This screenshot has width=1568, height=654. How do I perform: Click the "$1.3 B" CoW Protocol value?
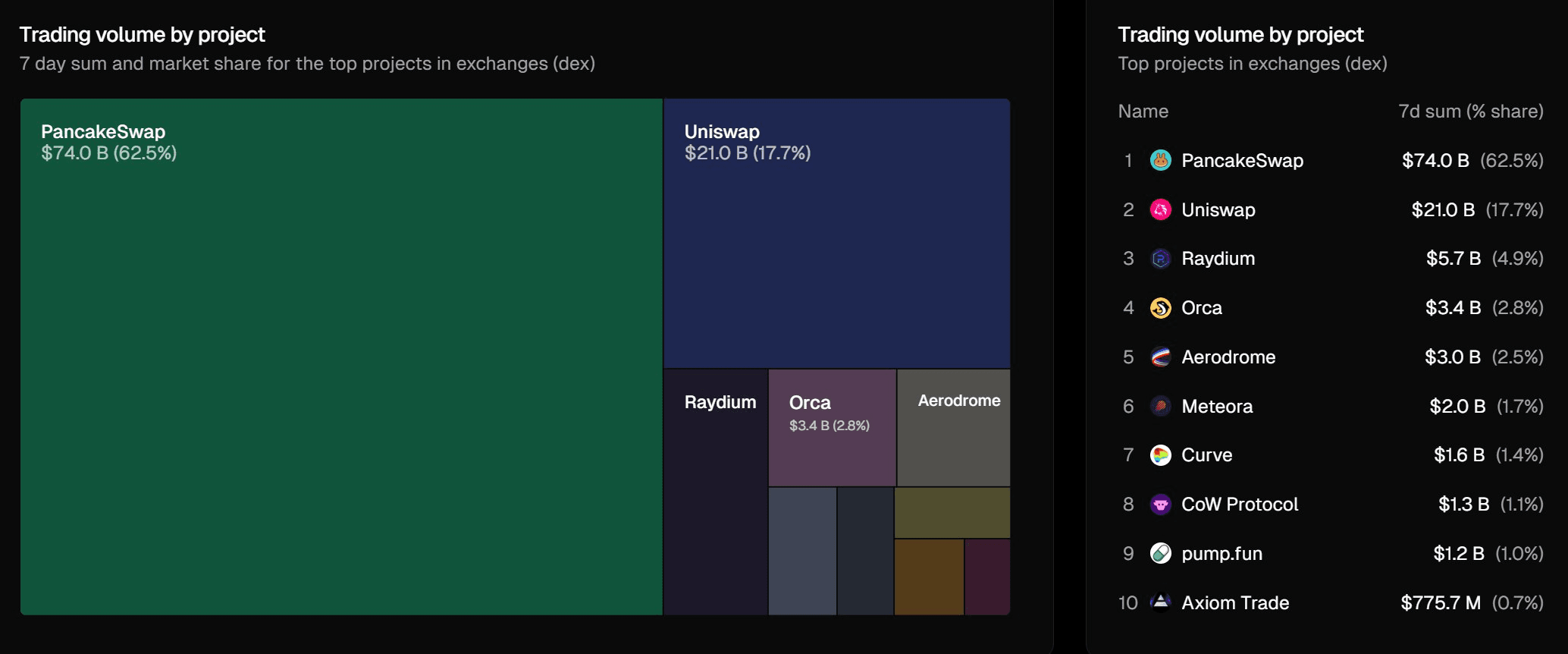[x=1463, y=505]
